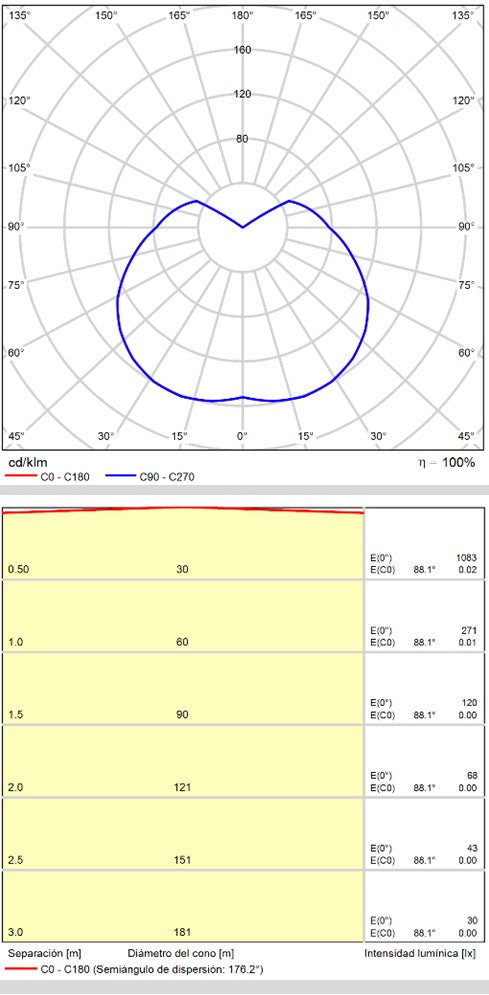Click the Intensidad lumínica [lx] header

pos(419,954)
